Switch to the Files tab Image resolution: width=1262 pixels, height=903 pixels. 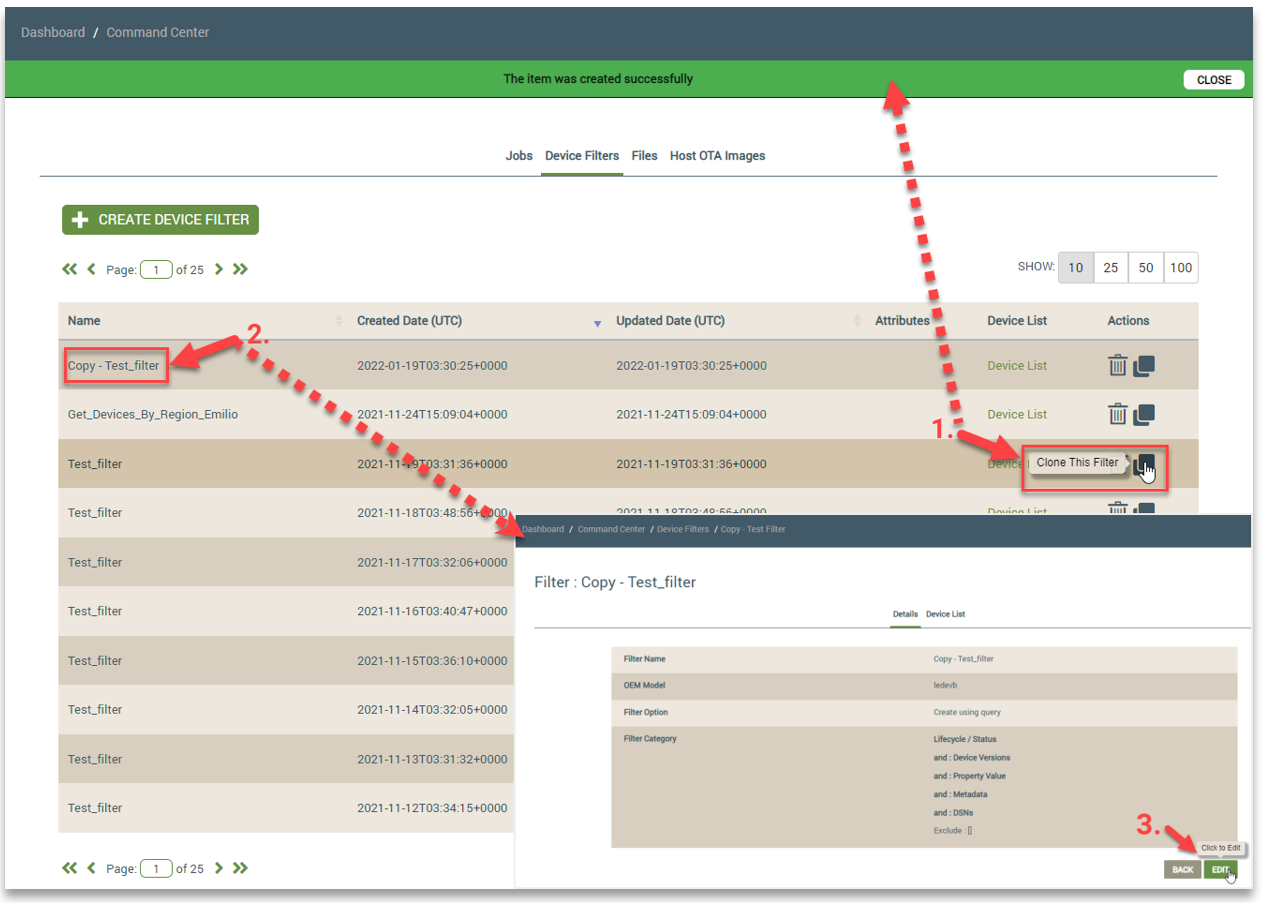pyautogui.click(x=644, y=156)
